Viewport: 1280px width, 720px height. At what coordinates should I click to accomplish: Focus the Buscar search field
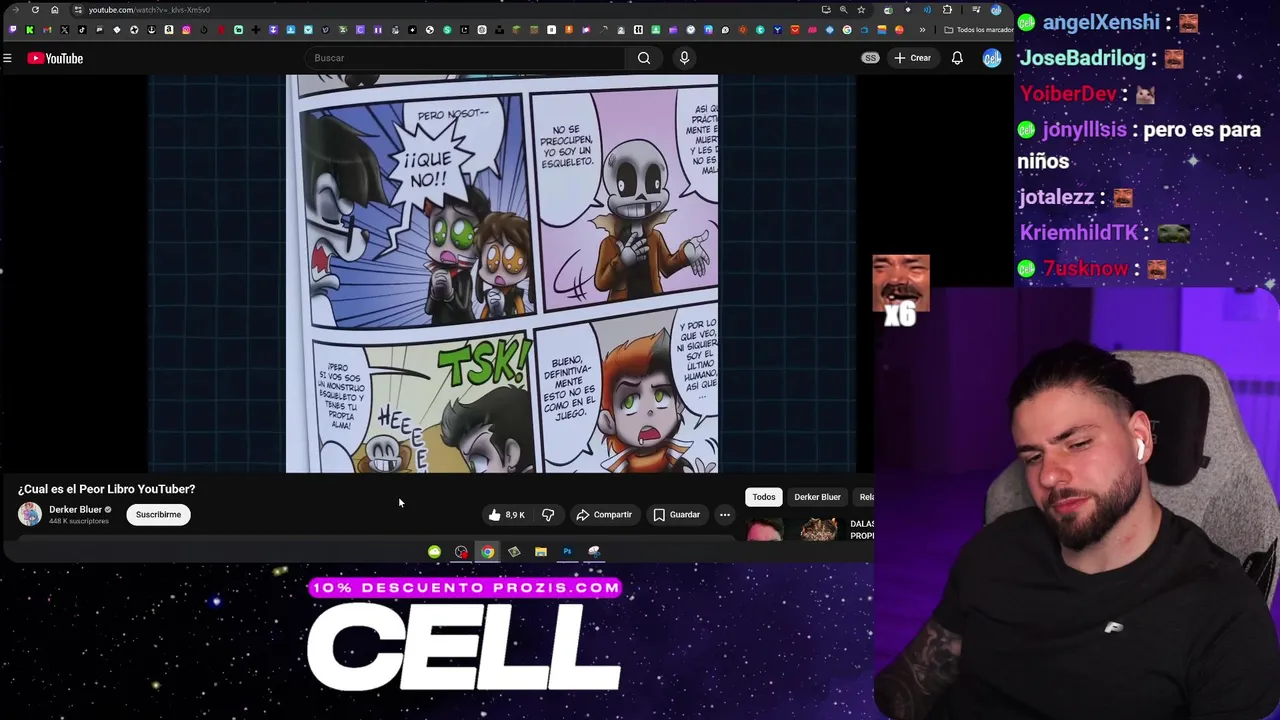(x=465, y=58)
